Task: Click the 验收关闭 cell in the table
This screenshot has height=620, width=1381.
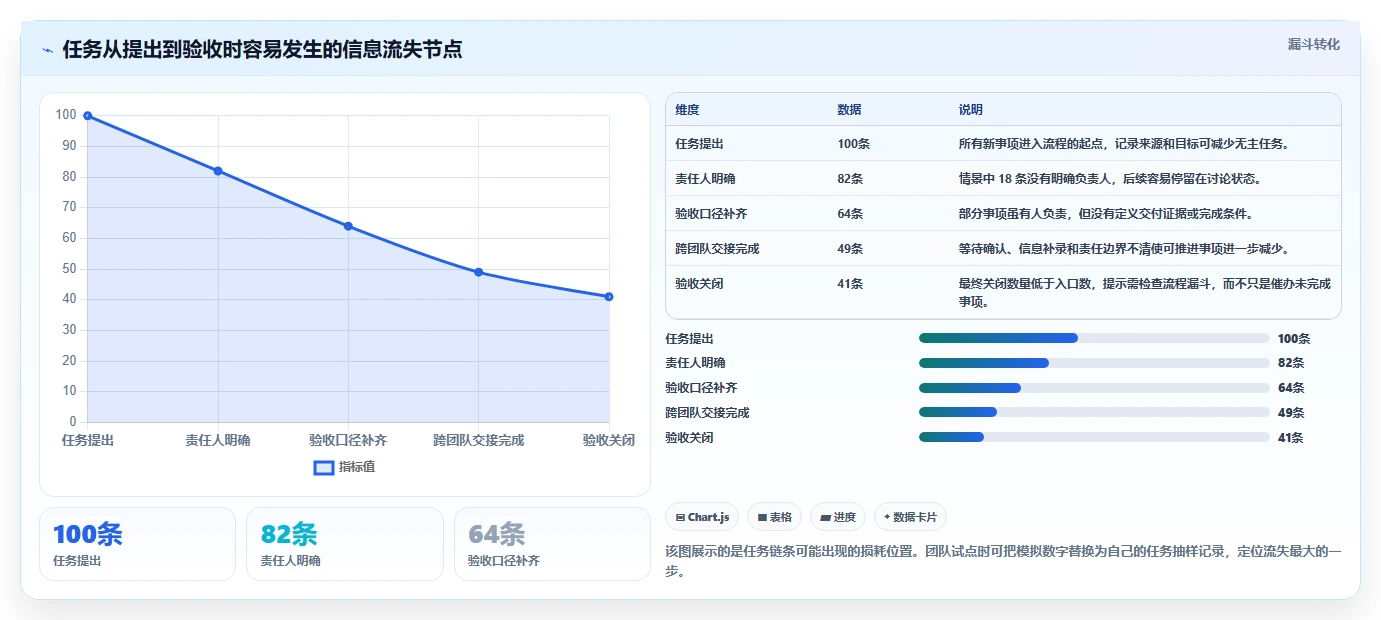Action: click(x=700, y=284)
